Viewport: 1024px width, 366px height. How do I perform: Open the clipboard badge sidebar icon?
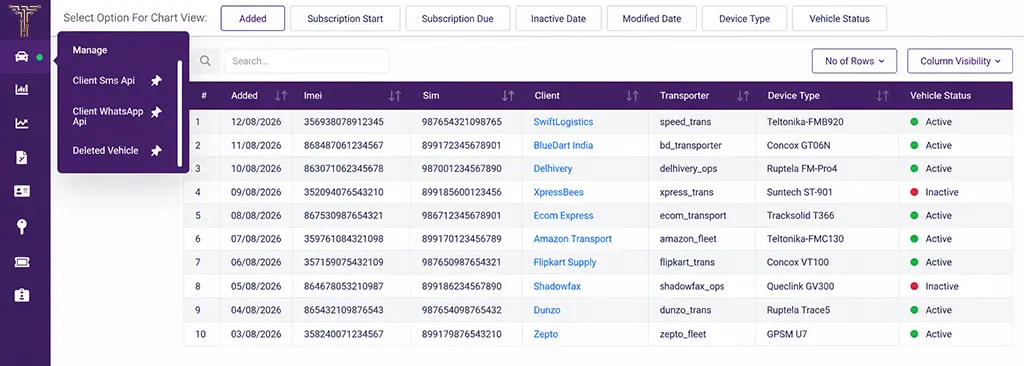tap(22, 295)
